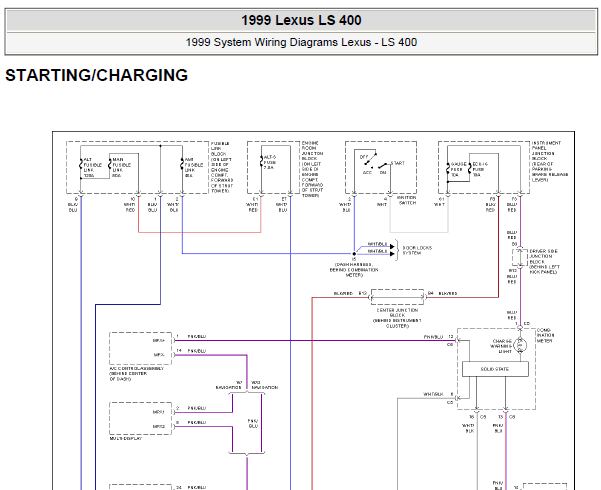Click the charge warning light bulb symbol
601x490 pixels.
coord(520,345)
